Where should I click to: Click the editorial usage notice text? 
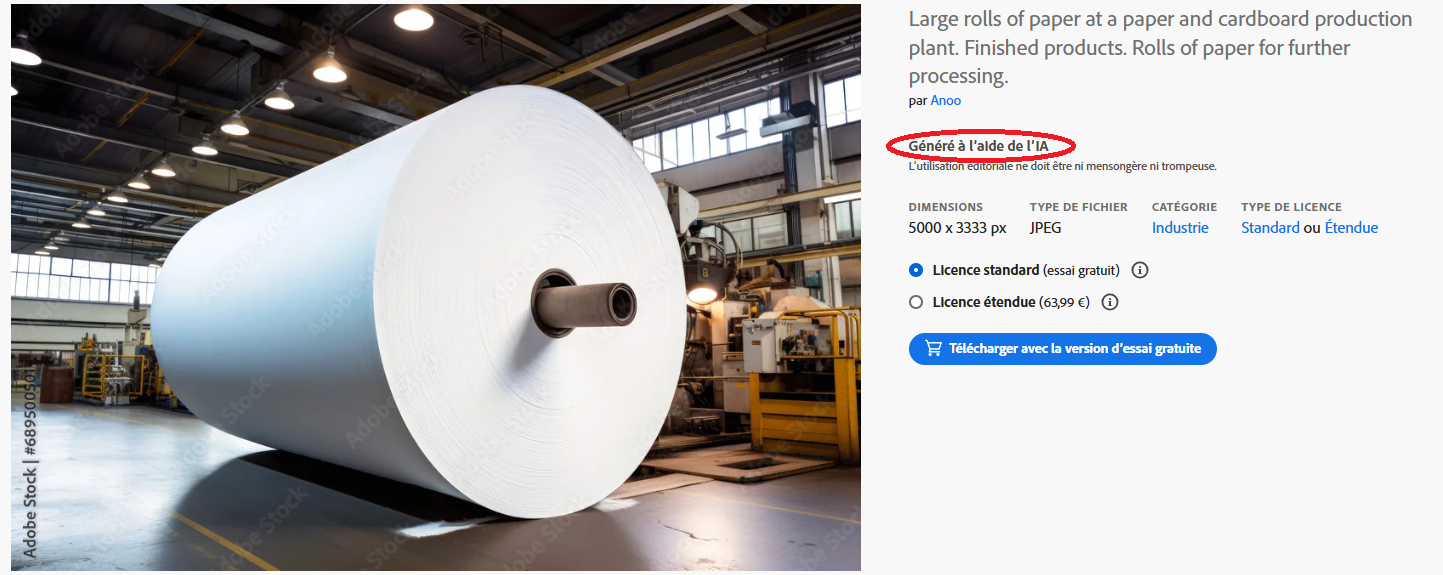click(x=1062, y=167)
